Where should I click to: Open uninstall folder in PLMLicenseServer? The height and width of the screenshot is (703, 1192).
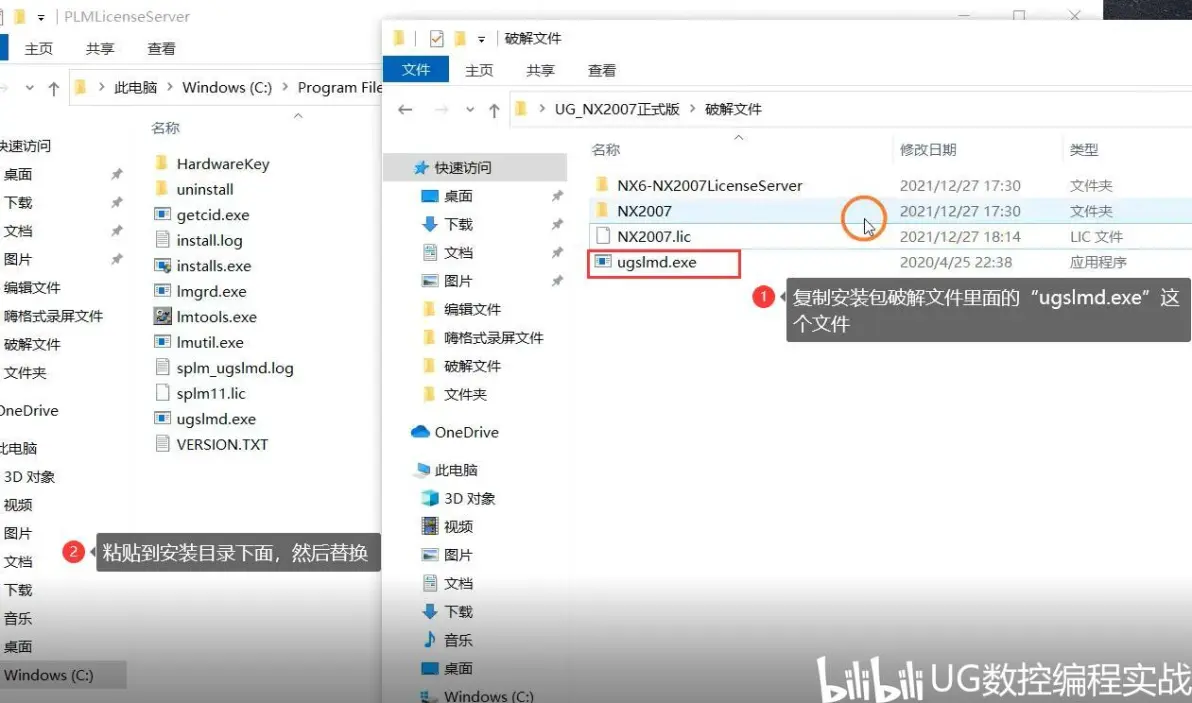point(204,189)
